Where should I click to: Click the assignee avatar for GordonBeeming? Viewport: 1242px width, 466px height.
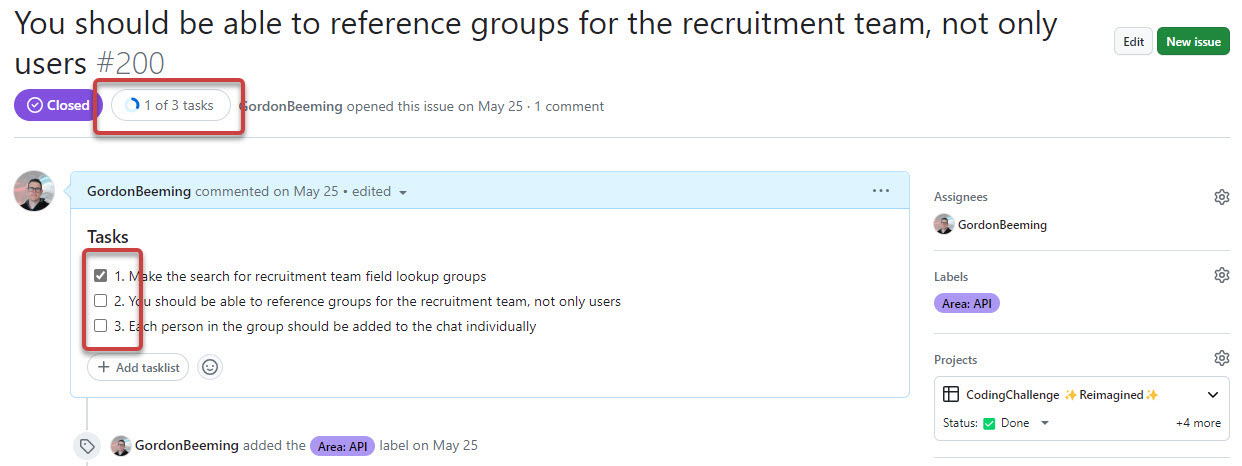[944, 225]
